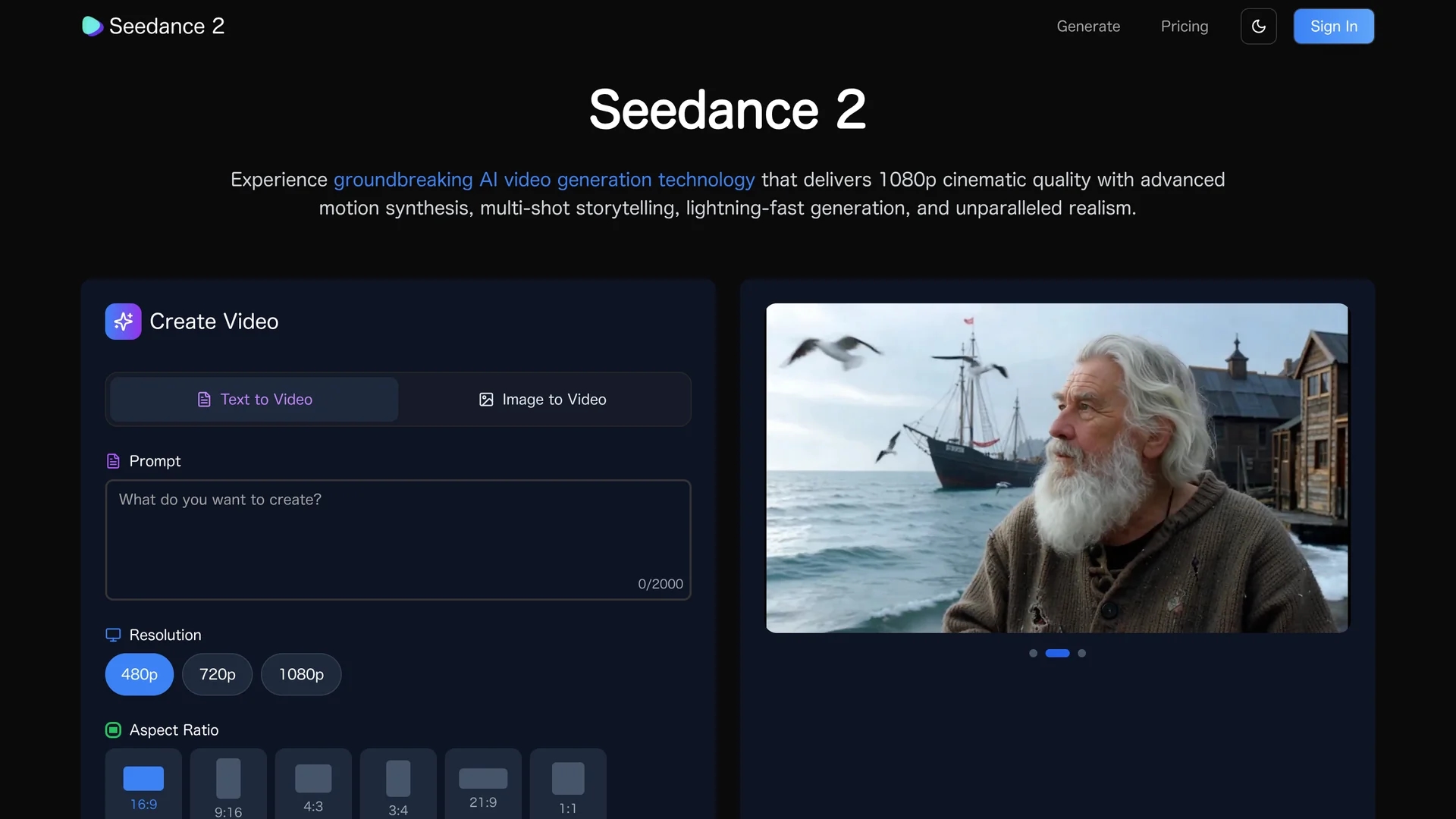Choose the 3:4 aspect ratio
This screenshot has width=1456, height=819.
click(398, 784)
